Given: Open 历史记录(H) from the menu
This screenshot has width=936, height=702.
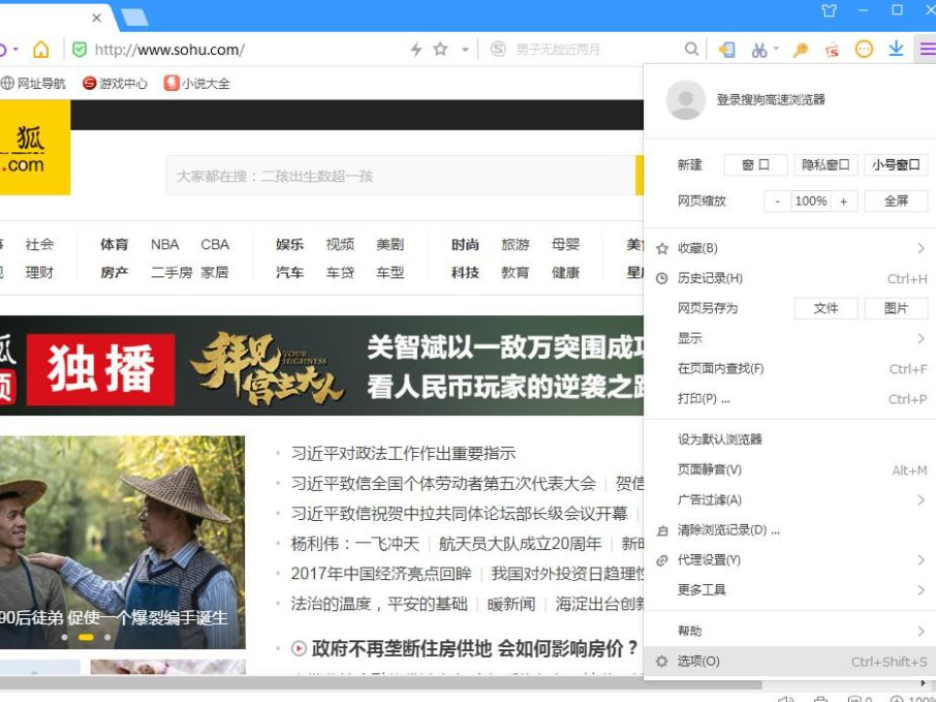Looking at the screenshot, I should 789,278.
